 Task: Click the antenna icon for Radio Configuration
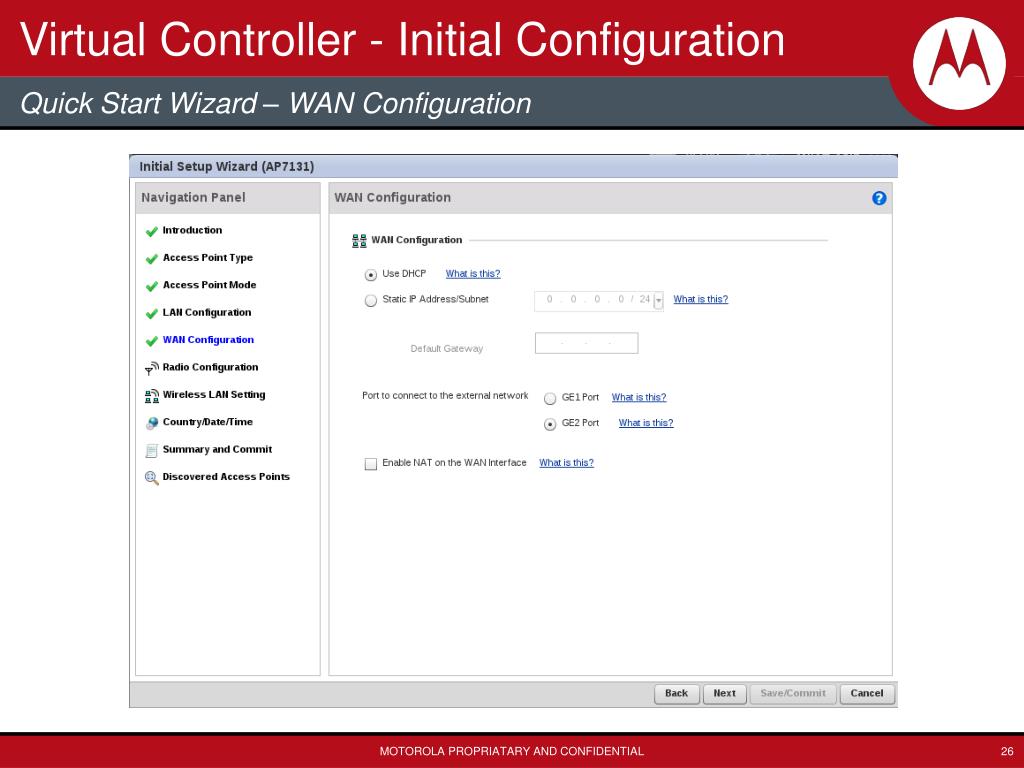(152, 368)
